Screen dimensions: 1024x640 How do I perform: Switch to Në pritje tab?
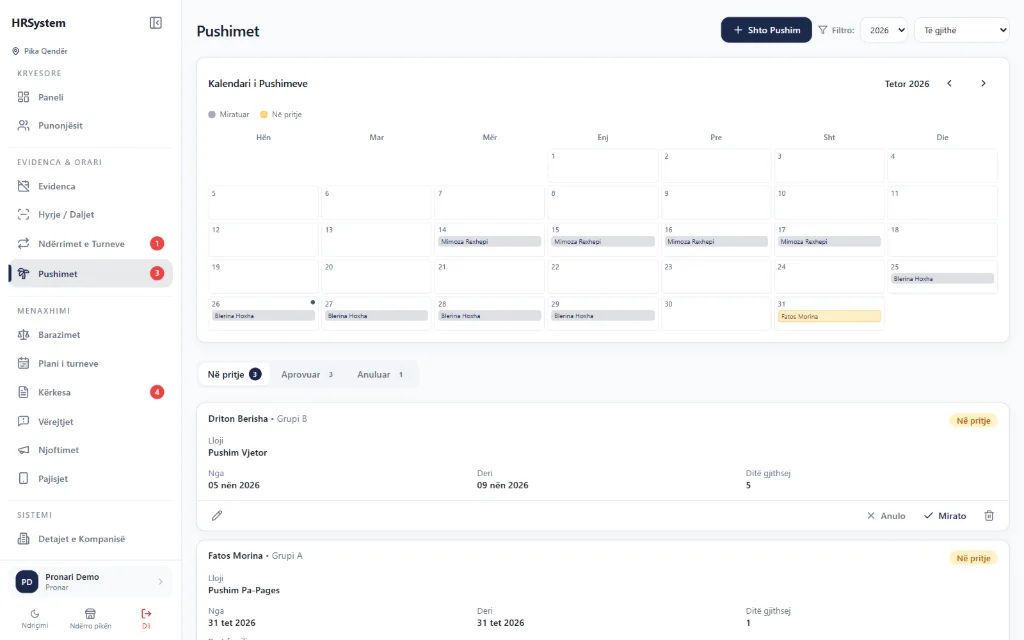234,374
